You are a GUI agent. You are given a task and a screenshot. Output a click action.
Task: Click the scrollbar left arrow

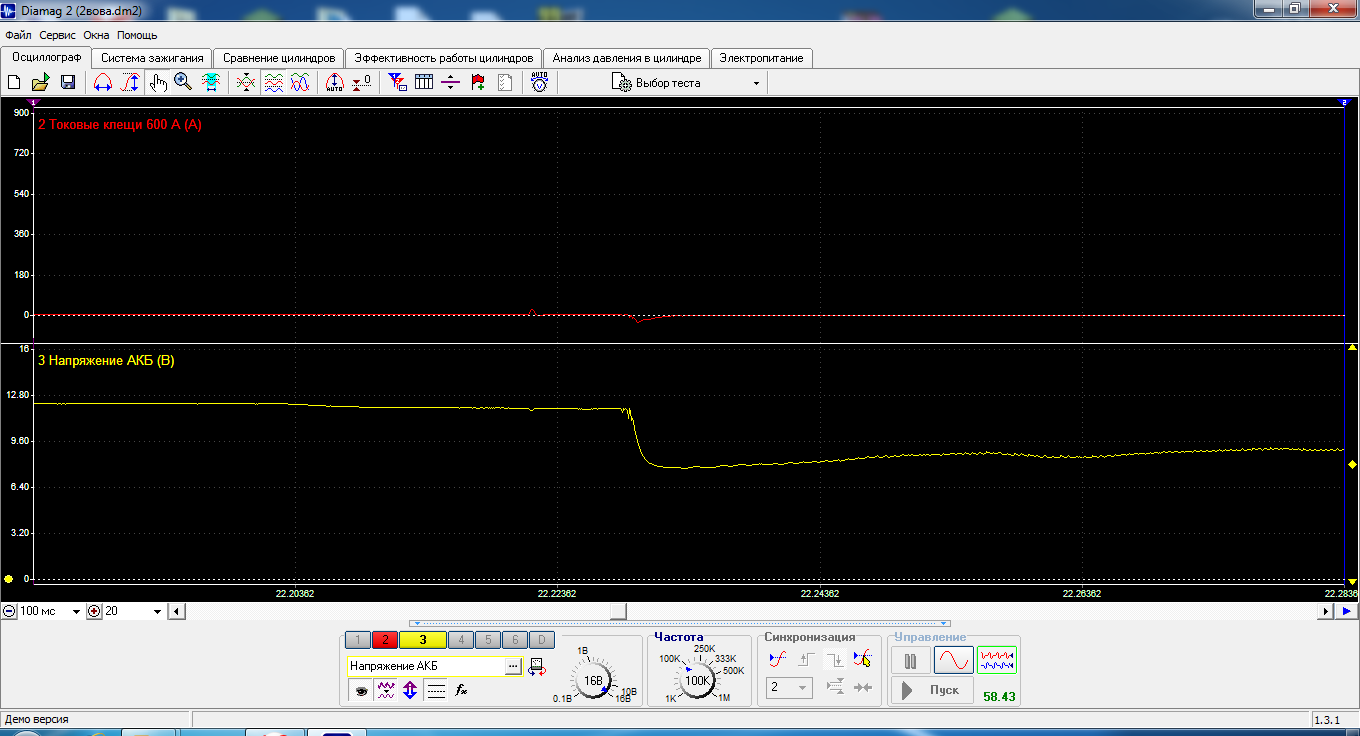pos(176,611)
